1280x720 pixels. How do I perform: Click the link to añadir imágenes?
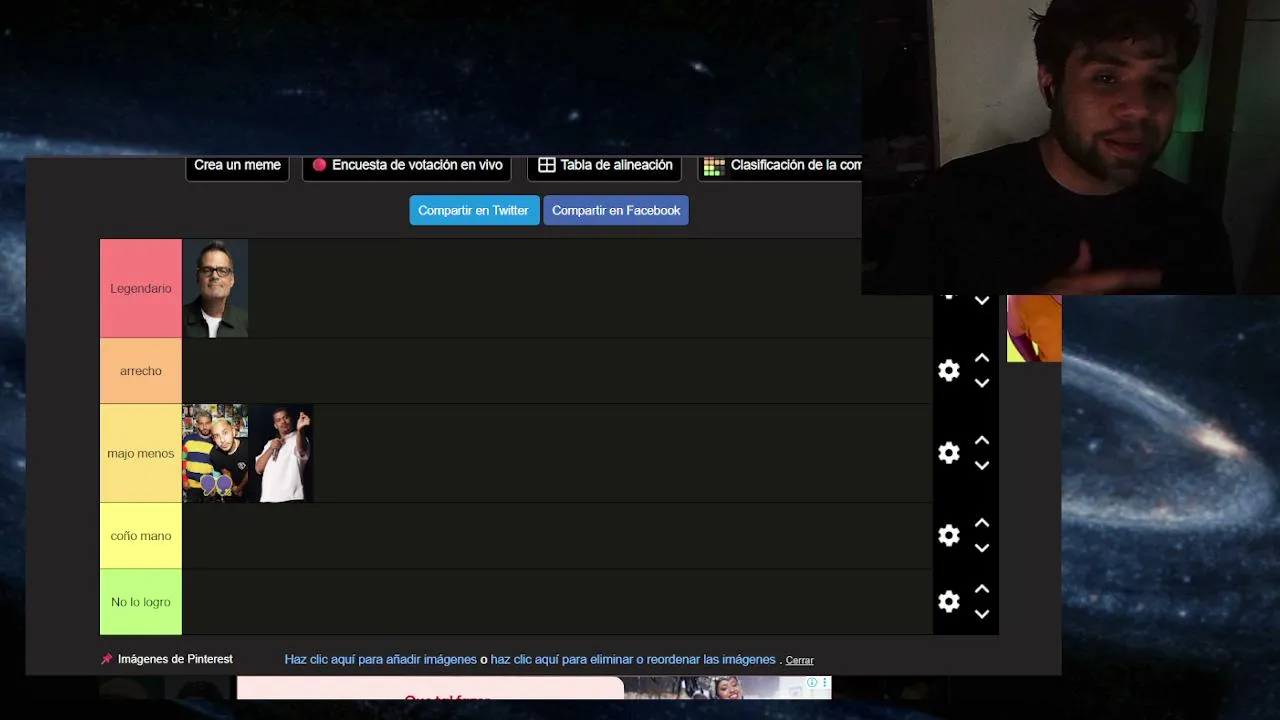(x=381, y=660)
